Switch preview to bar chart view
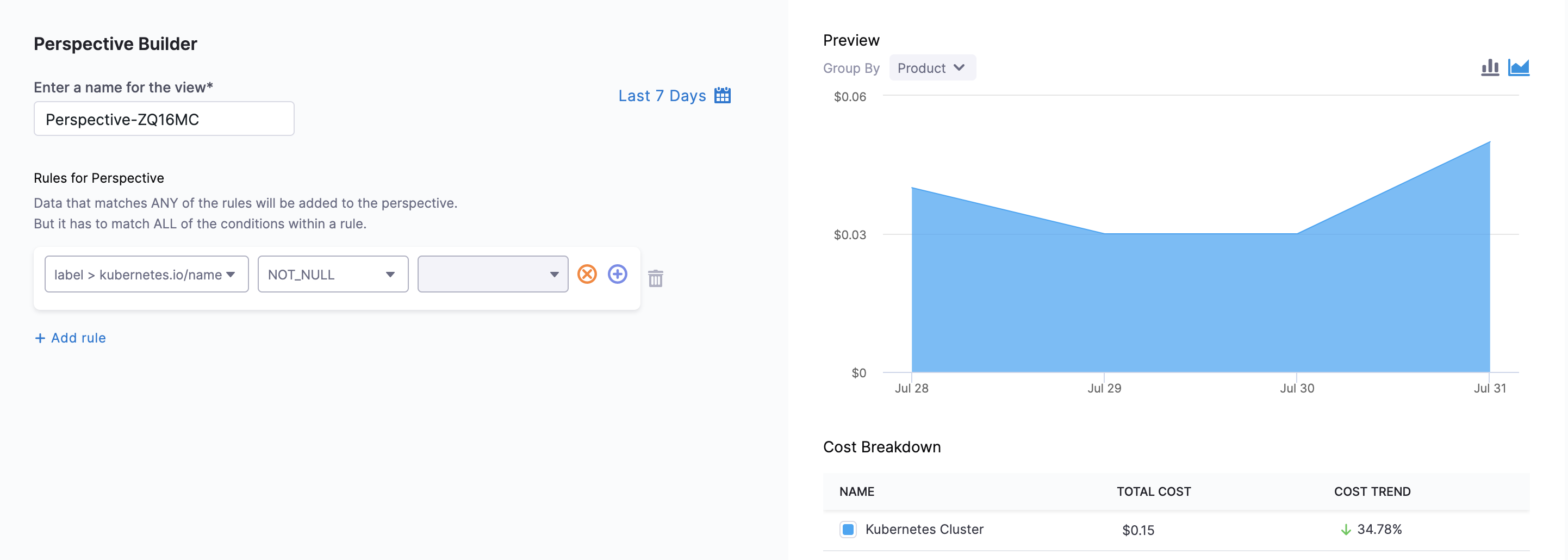The height and width of the screenshot is (560, 1568). (1490, 67)
